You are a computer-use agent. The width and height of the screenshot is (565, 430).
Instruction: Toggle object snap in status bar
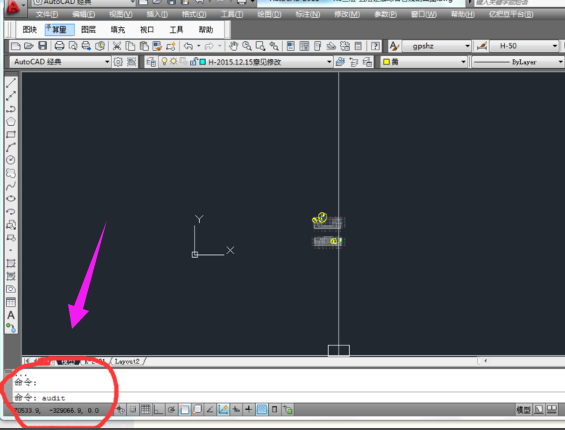tap(184, 409)
